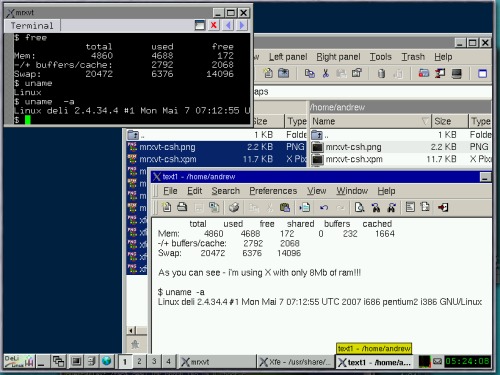Click scroll-left arrow in Xfe left panel scrollbar
This screenshot has height=375, width=500.
point(131,331)
